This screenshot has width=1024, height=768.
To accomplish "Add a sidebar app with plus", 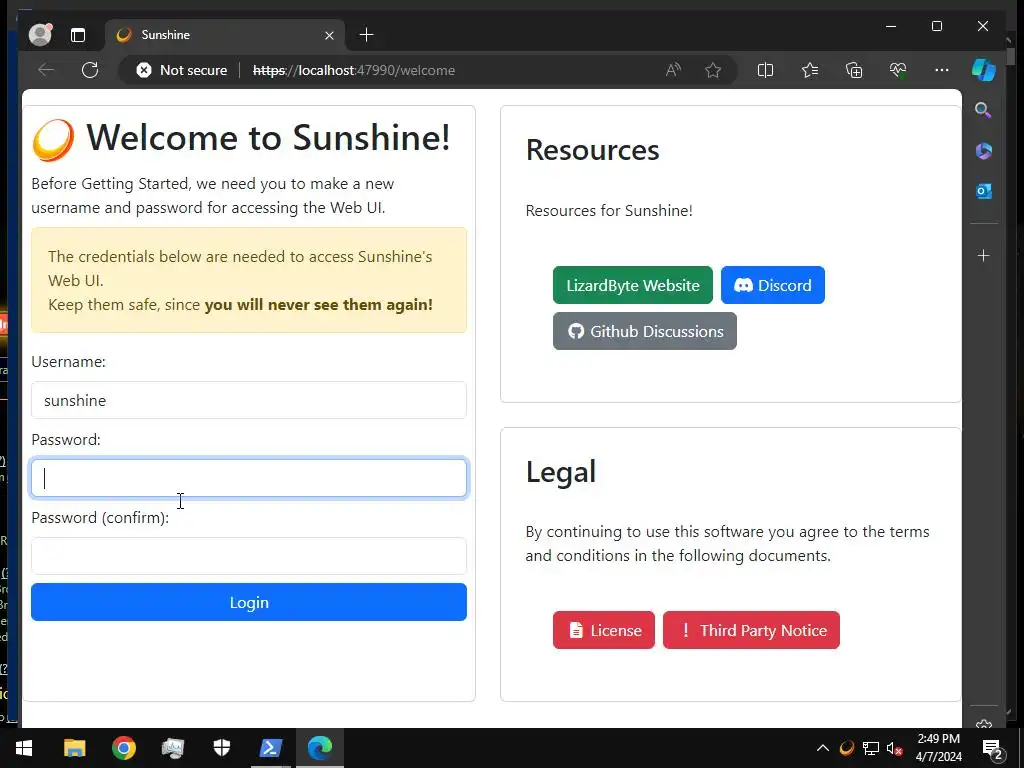I will click(984, 255).
